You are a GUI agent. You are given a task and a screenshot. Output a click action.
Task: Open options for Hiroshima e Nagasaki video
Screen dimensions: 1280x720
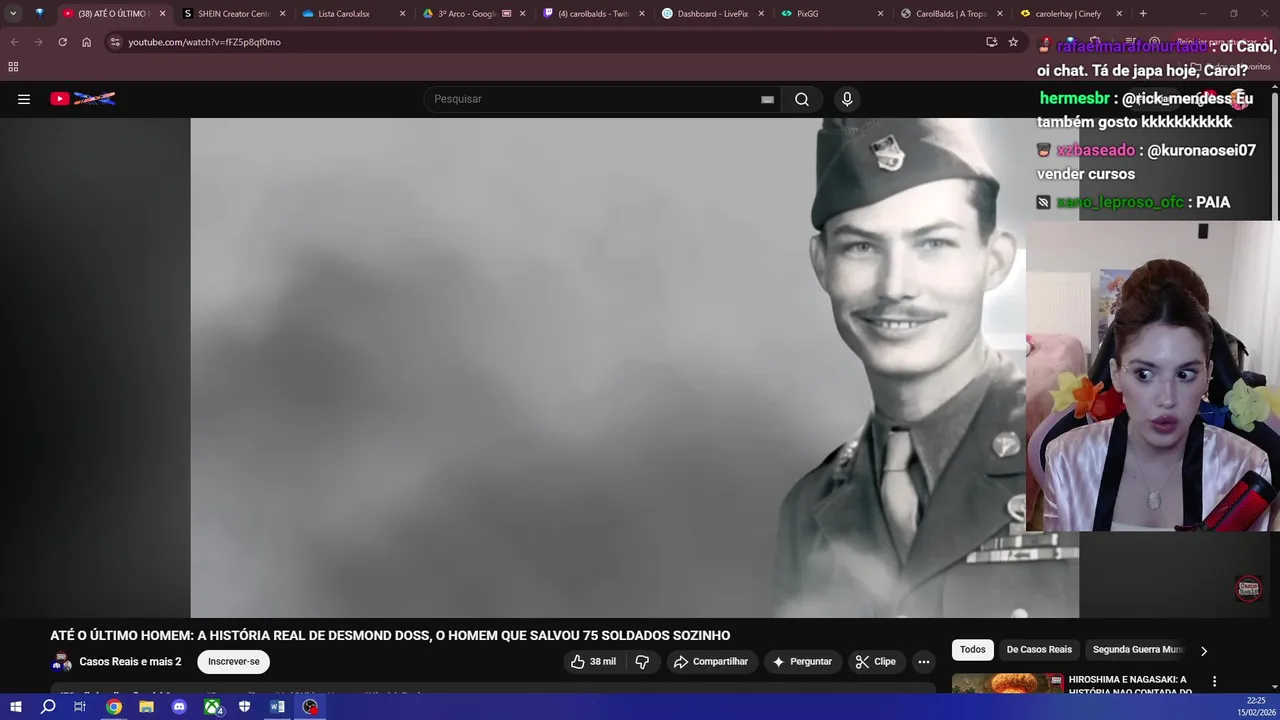click(x=1215, y=682)
